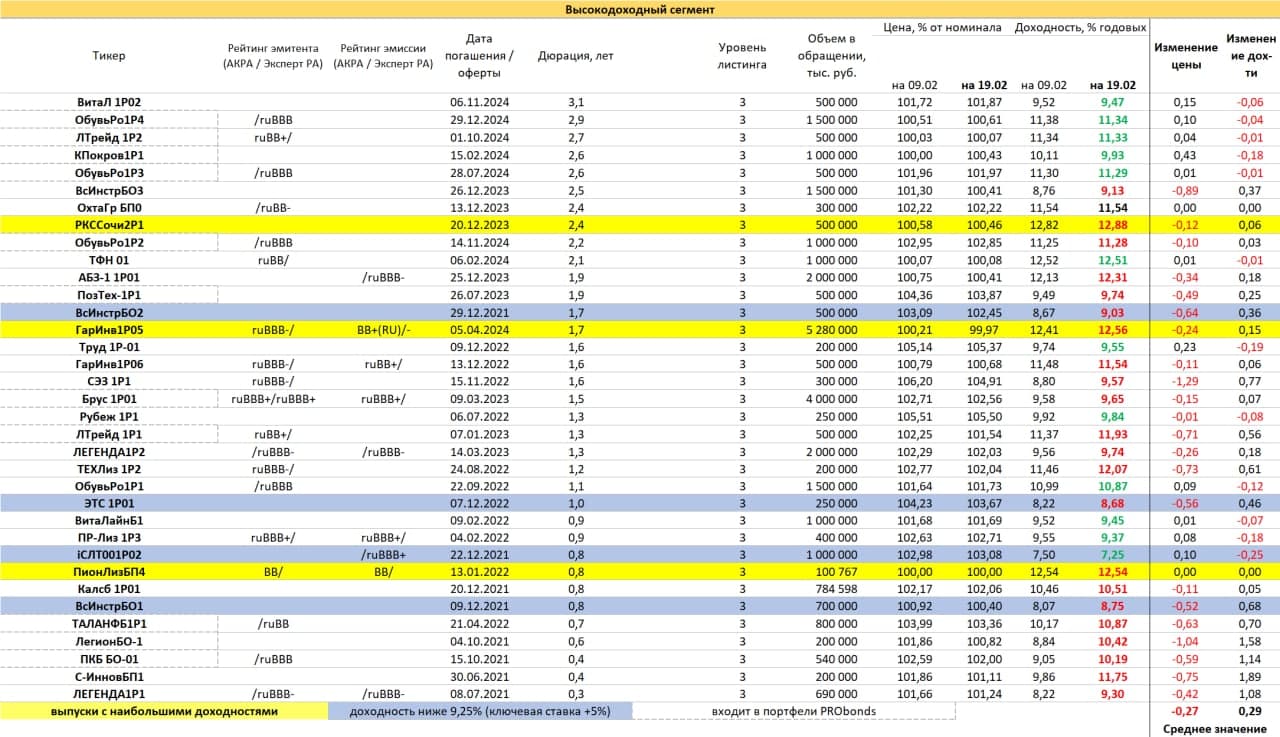This screenshot has height=737, width=1280.
Task: Select ticker cell "С-ИнновБП1"
Action: pos(109,677)
